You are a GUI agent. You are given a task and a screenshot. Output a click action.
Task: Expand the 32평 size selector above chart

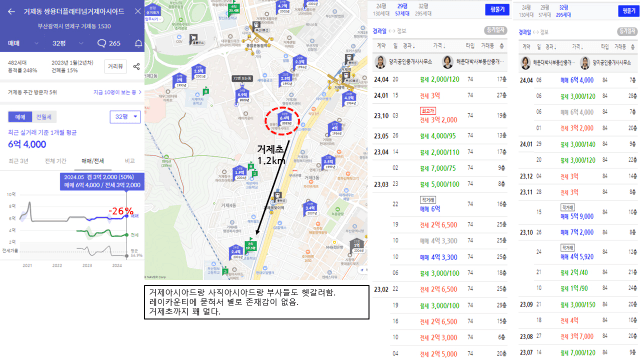tap(125, 117)
